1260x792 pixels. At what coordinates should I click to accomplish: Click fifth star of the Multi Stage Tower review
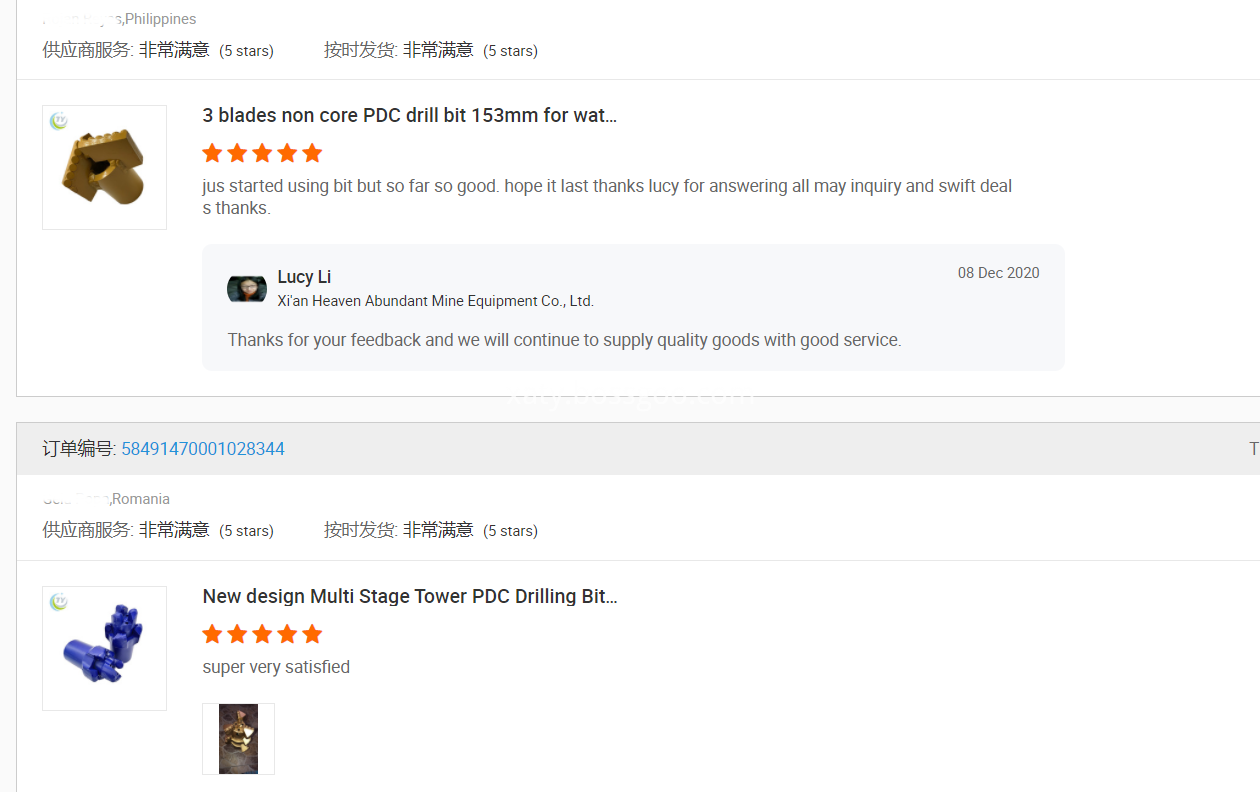[312, 634]
